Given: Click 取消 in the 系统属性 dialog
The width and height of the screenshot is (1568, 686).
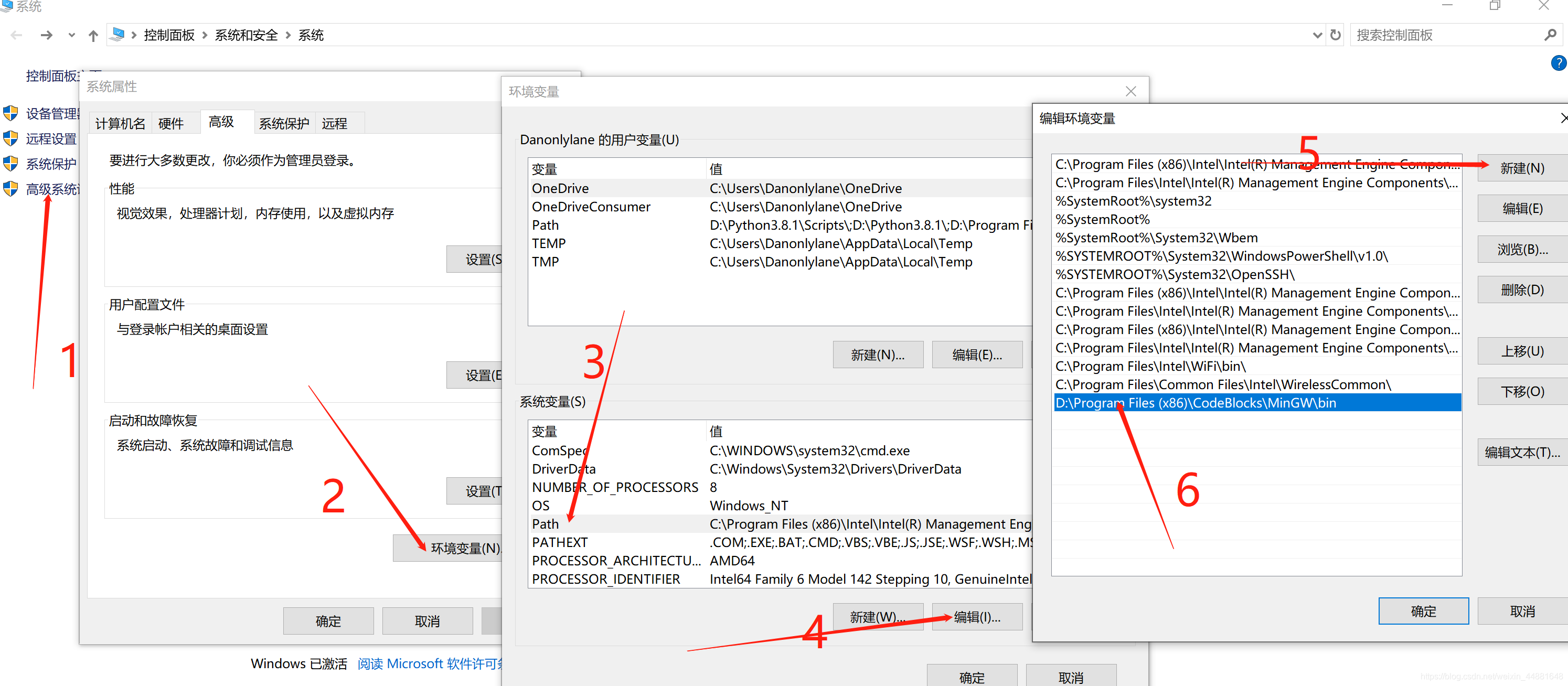Looking at the screenshot, I should tap(428, 621).
